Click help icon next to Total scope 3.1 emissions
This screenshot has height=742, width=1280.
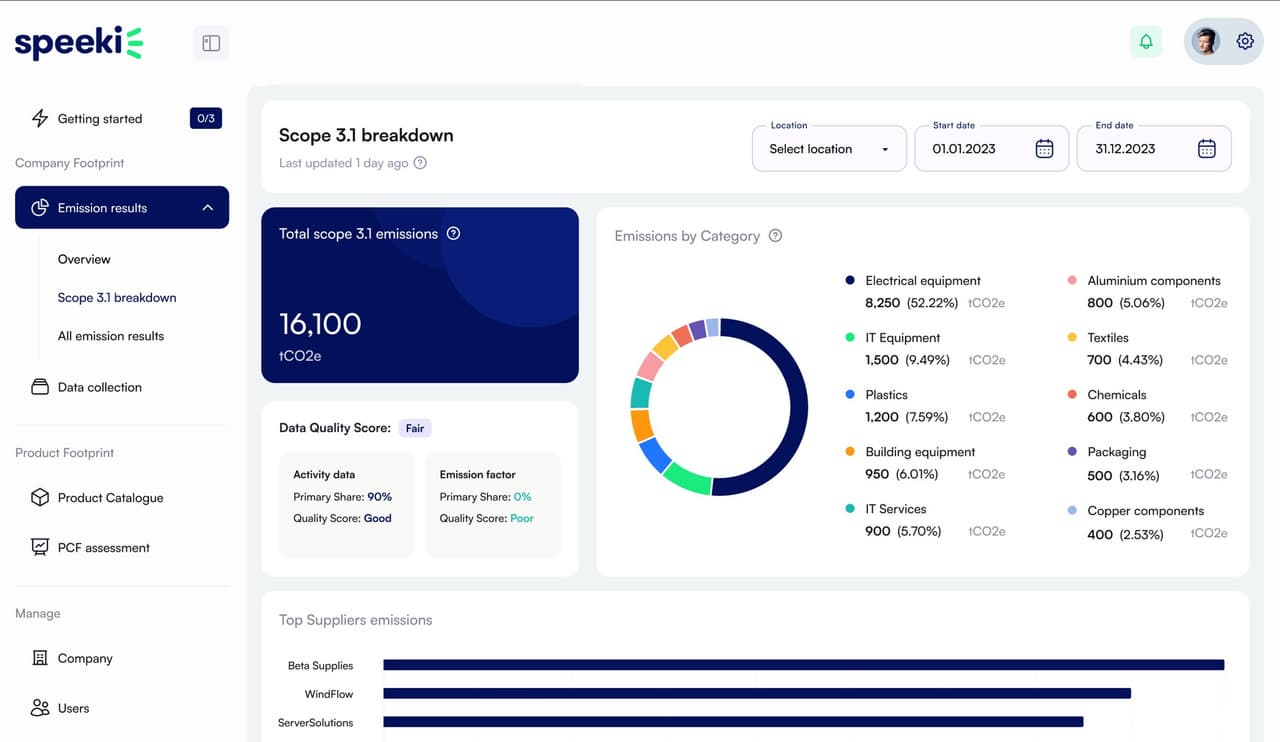tap(453, 234)
